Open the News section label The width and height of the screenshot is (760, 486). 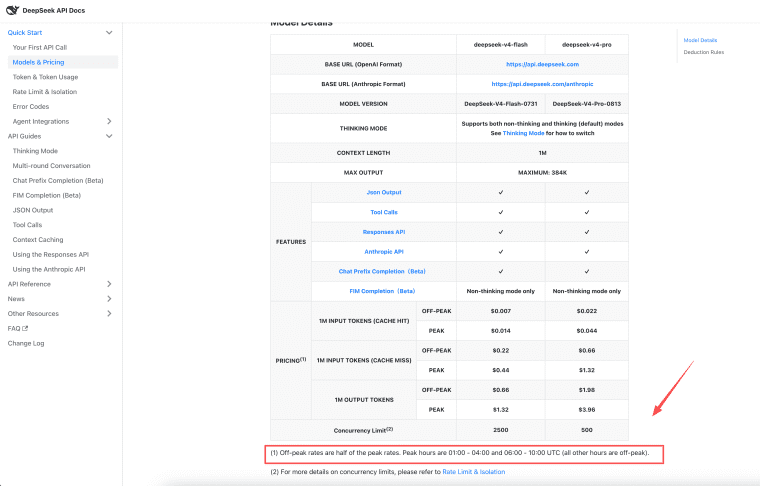tap(16, 299)
